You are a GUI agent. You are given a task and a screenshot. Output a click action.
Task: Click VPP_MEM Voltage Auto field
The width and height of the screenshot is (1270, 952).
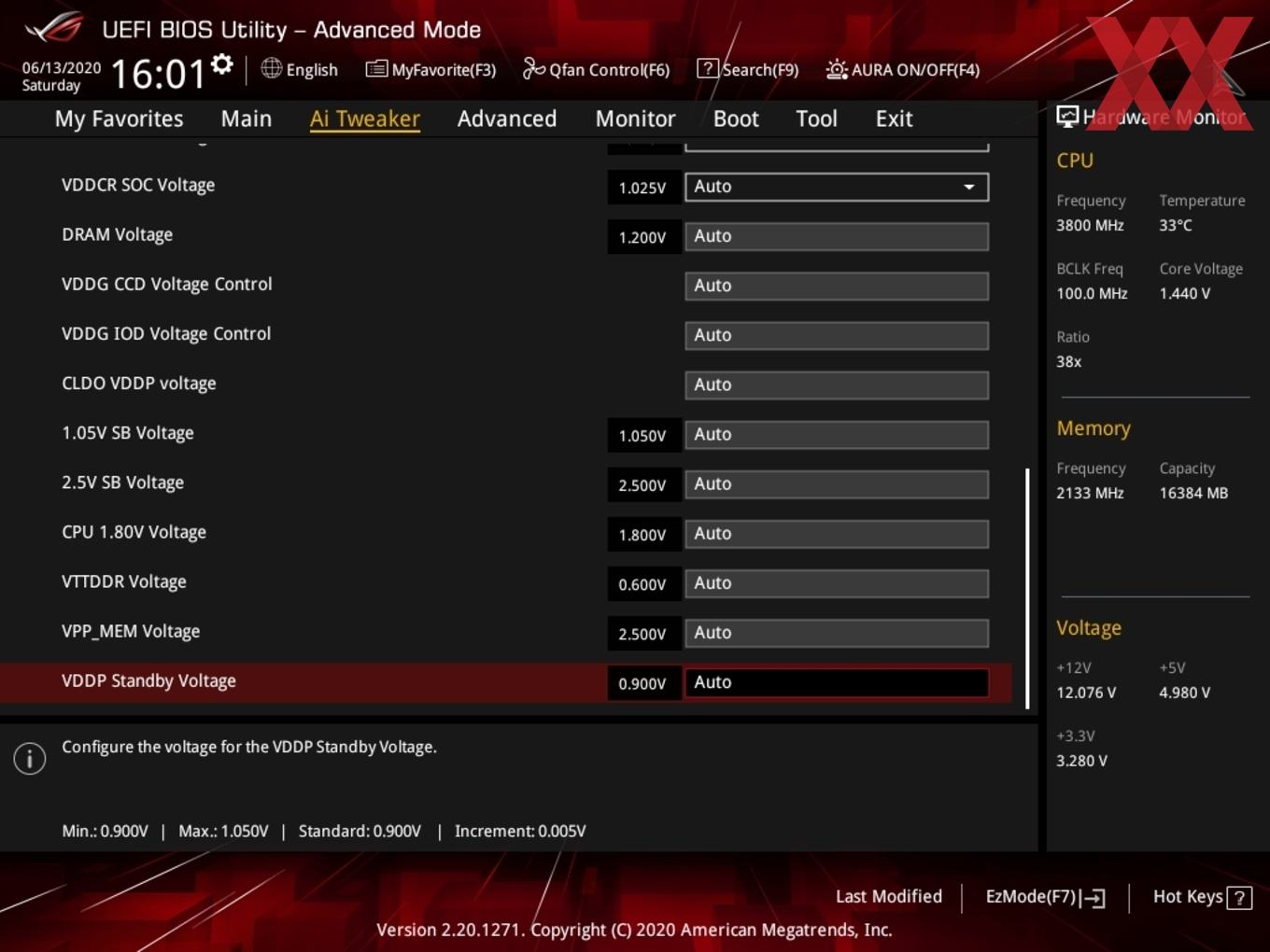pos(837,632)
